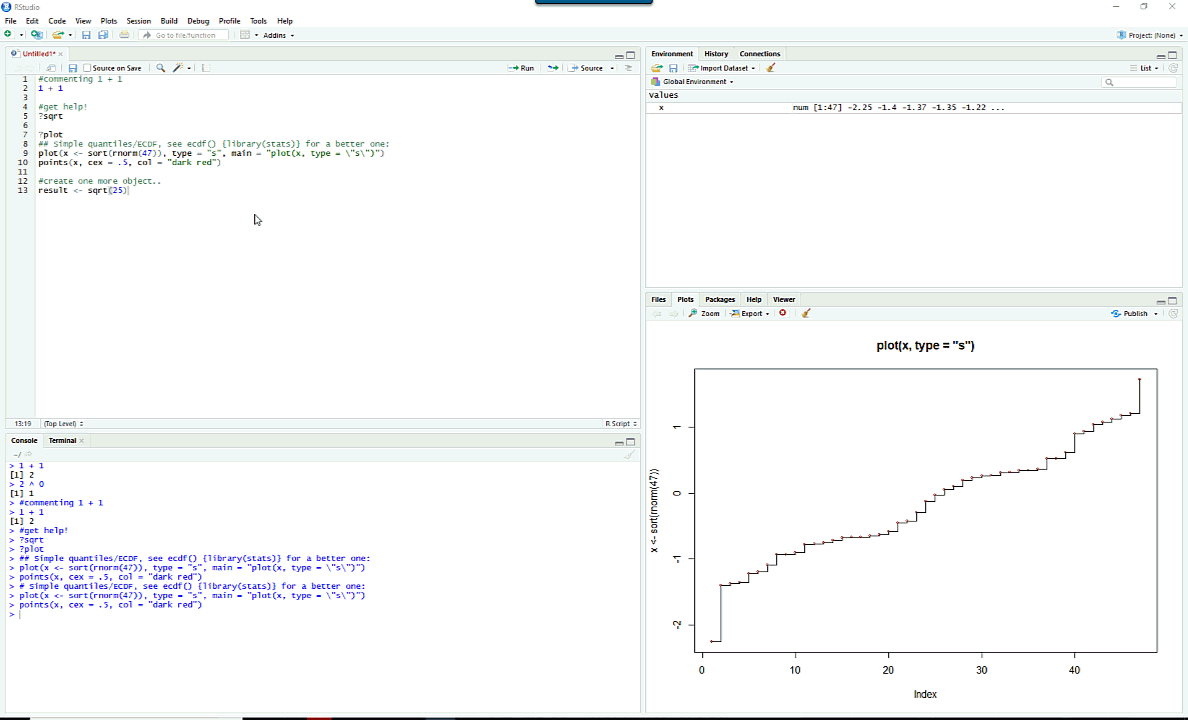This screenshot has height=720, width=1188.
Task: Click the save workspace icon in the Environment pane
Action: click(673, 68)
